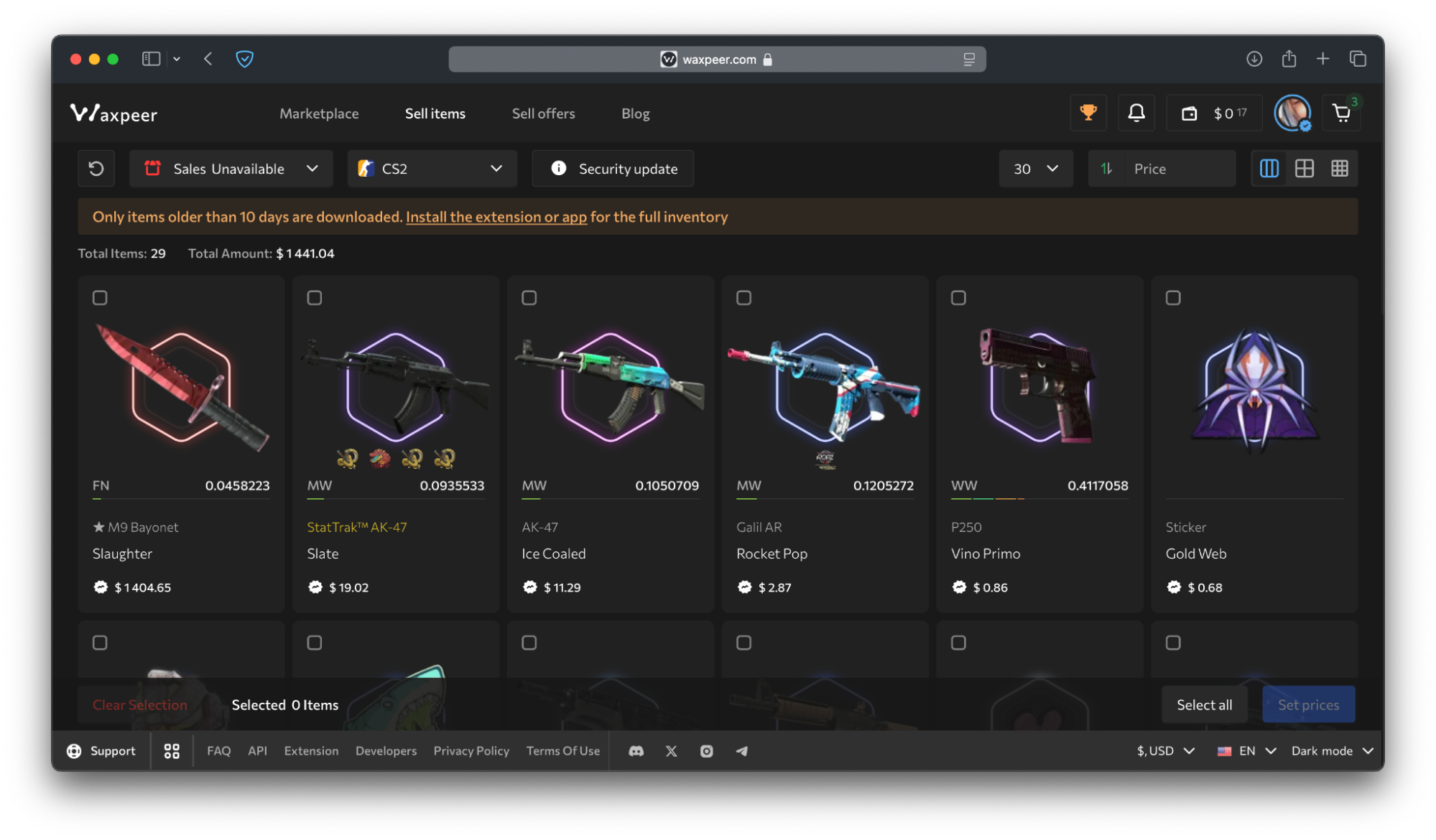Open the shopping cart

pyautogui.click(x=1341, y=113)
